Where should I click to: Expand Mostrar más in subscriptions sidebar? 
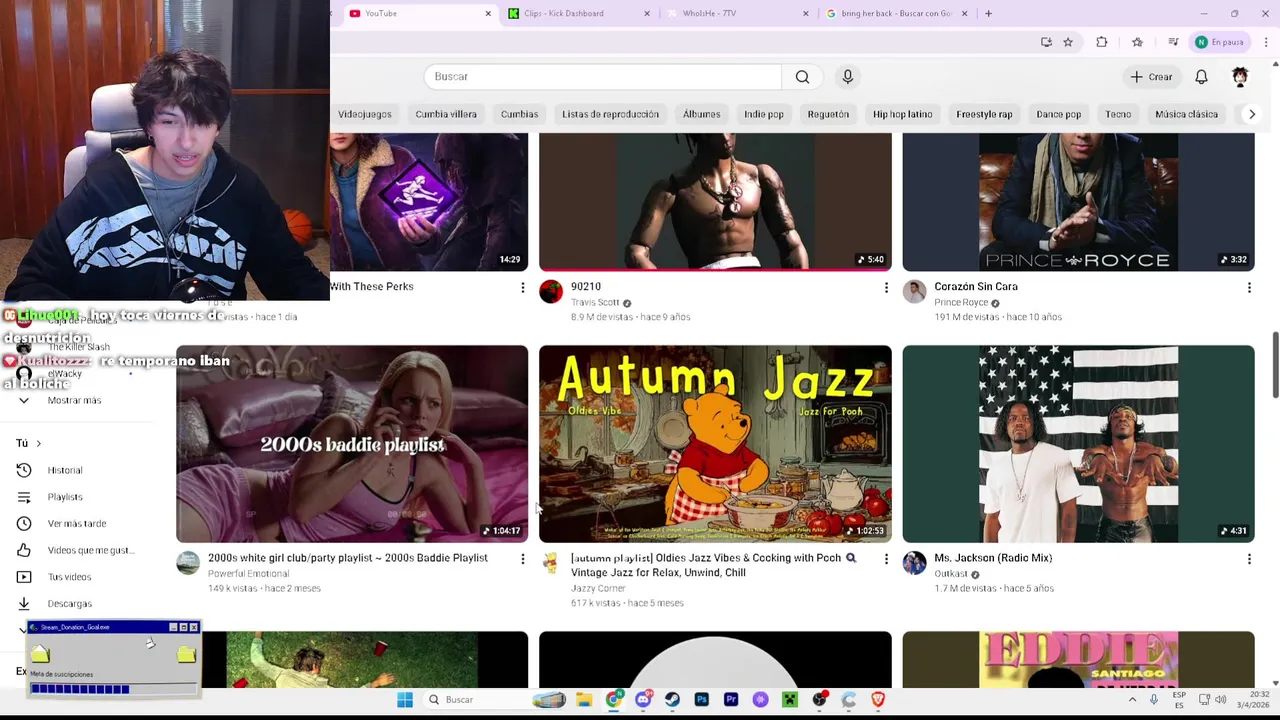tap(74, 400)
